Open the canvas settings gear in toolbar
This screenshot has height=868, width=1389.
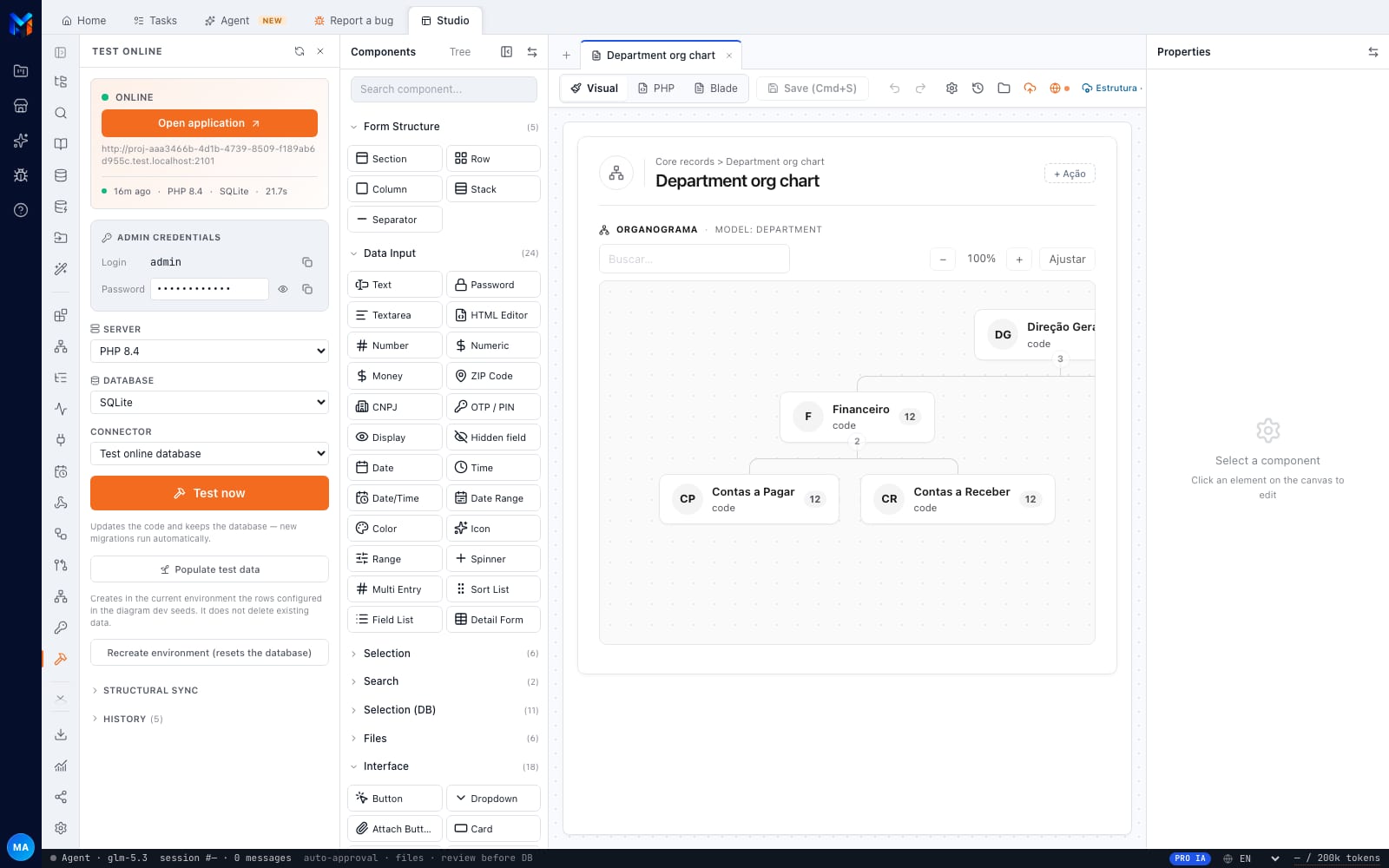click(x=951, y=88)
